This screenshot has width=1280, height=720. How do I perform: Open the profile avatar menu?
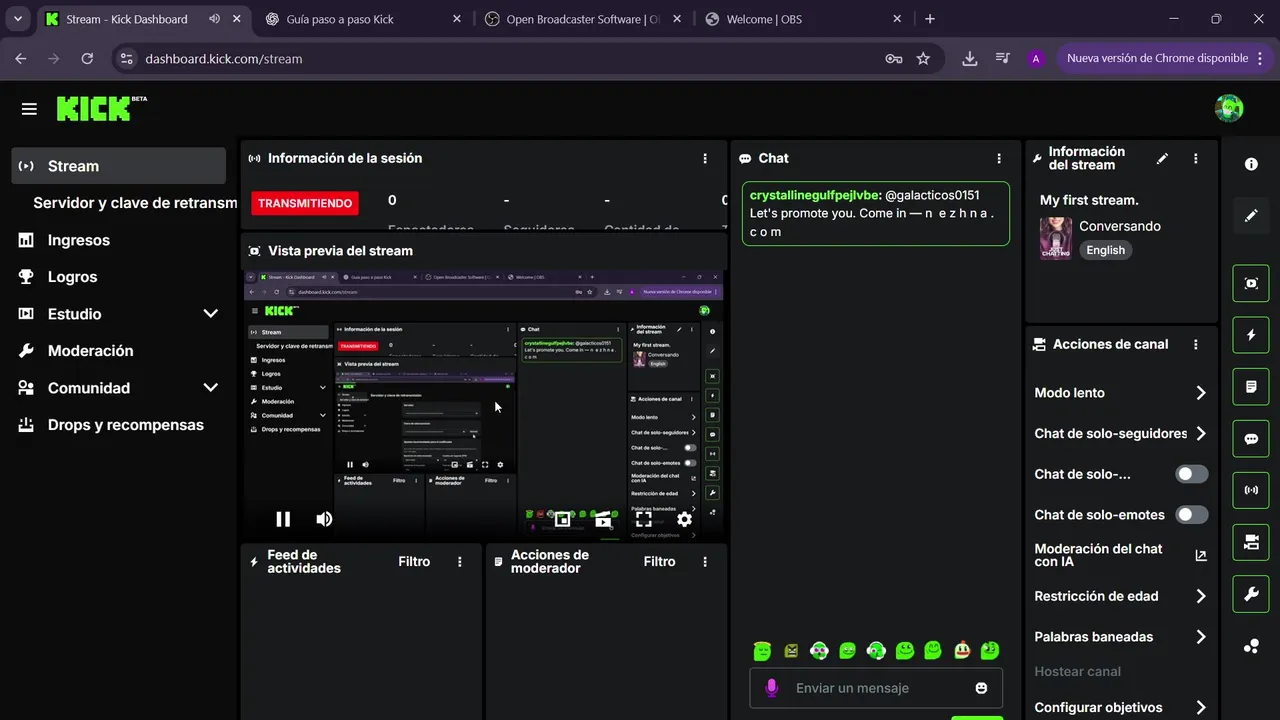[x=1229, y=108]
